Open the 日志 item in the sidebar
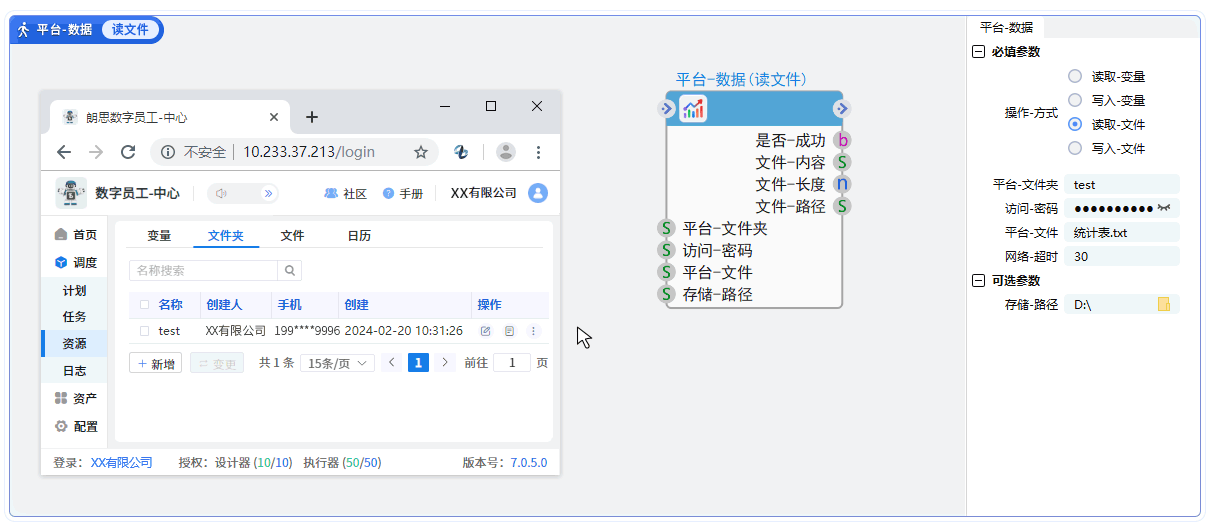The width and height of the screenshot is (1216, 524). [74, 371]
